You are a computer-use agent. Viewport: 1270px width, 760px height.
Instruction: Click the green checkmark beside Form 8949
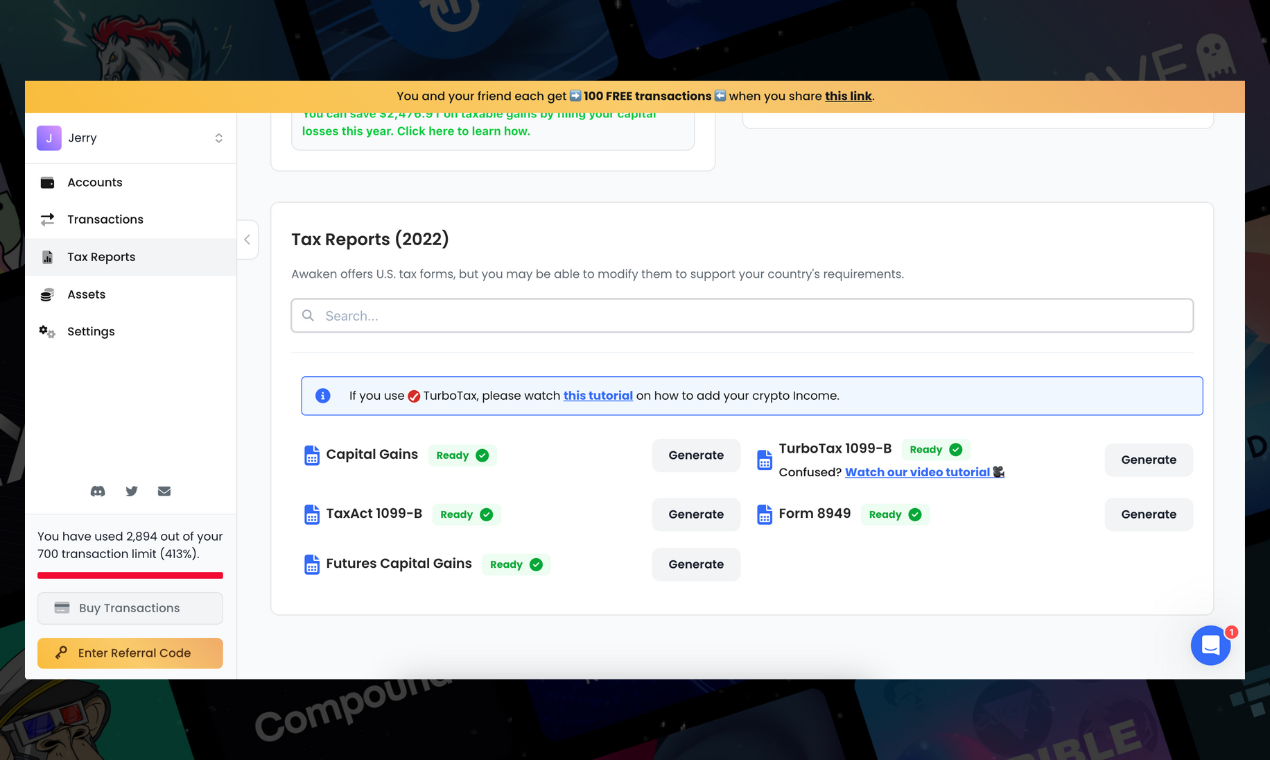915,514
